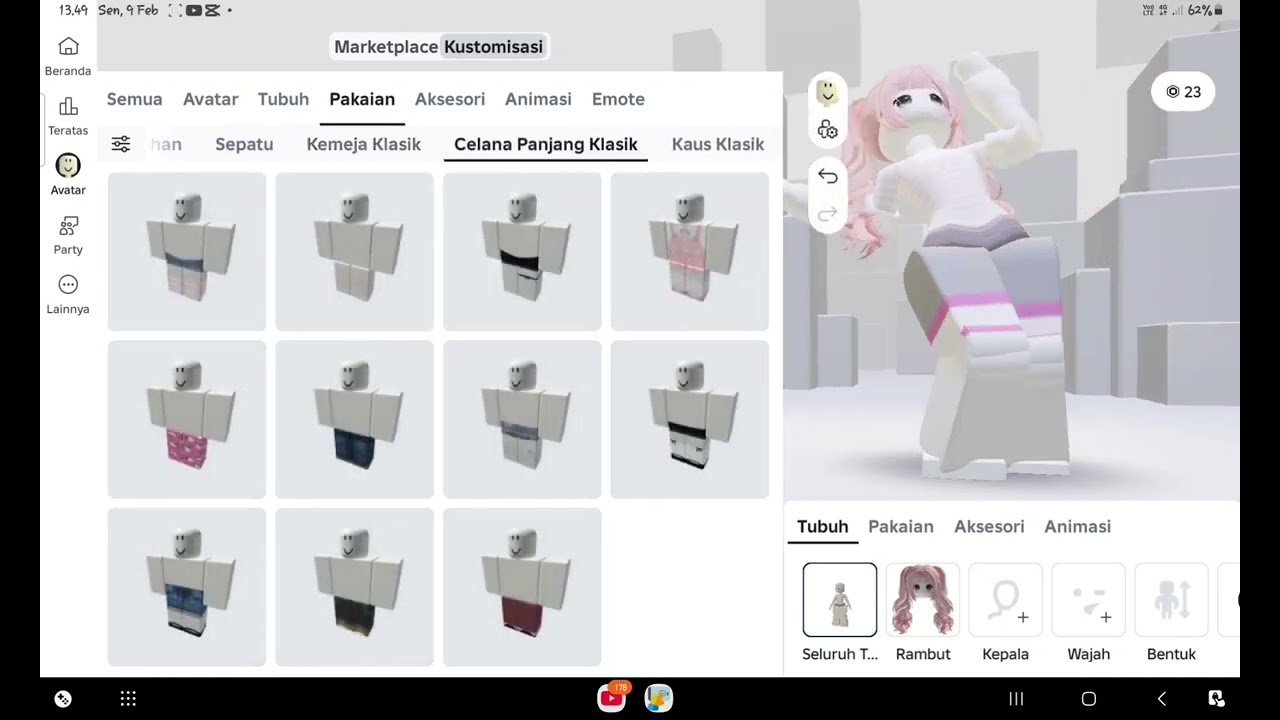This screenshot has width=1280, height=720.
Task: Switch to equipped Tubuh tab
Action: (x=822, y=527)
